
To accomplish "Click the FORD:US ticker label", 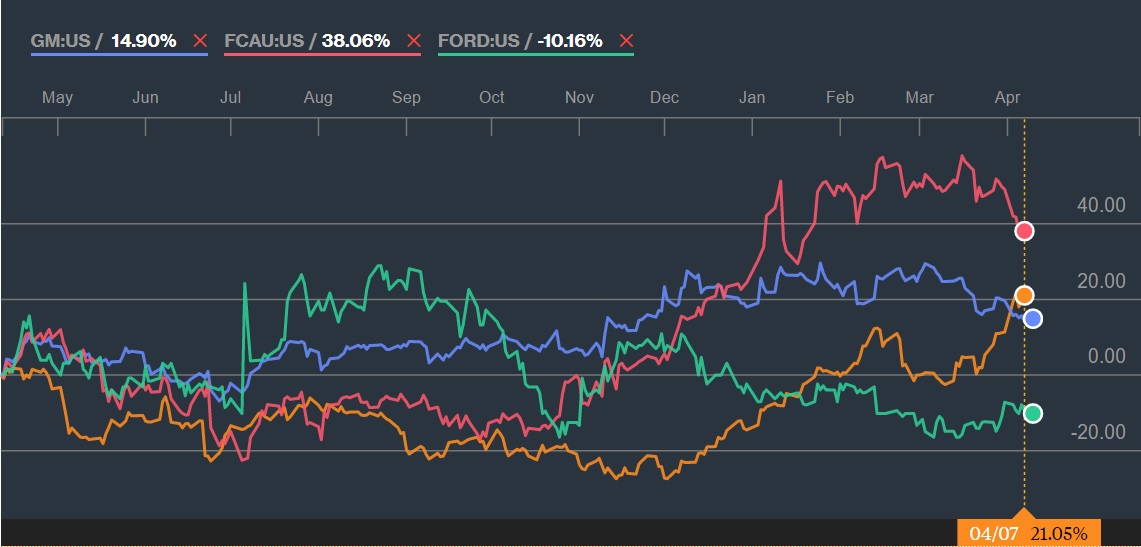I will (x=479, y=41).
